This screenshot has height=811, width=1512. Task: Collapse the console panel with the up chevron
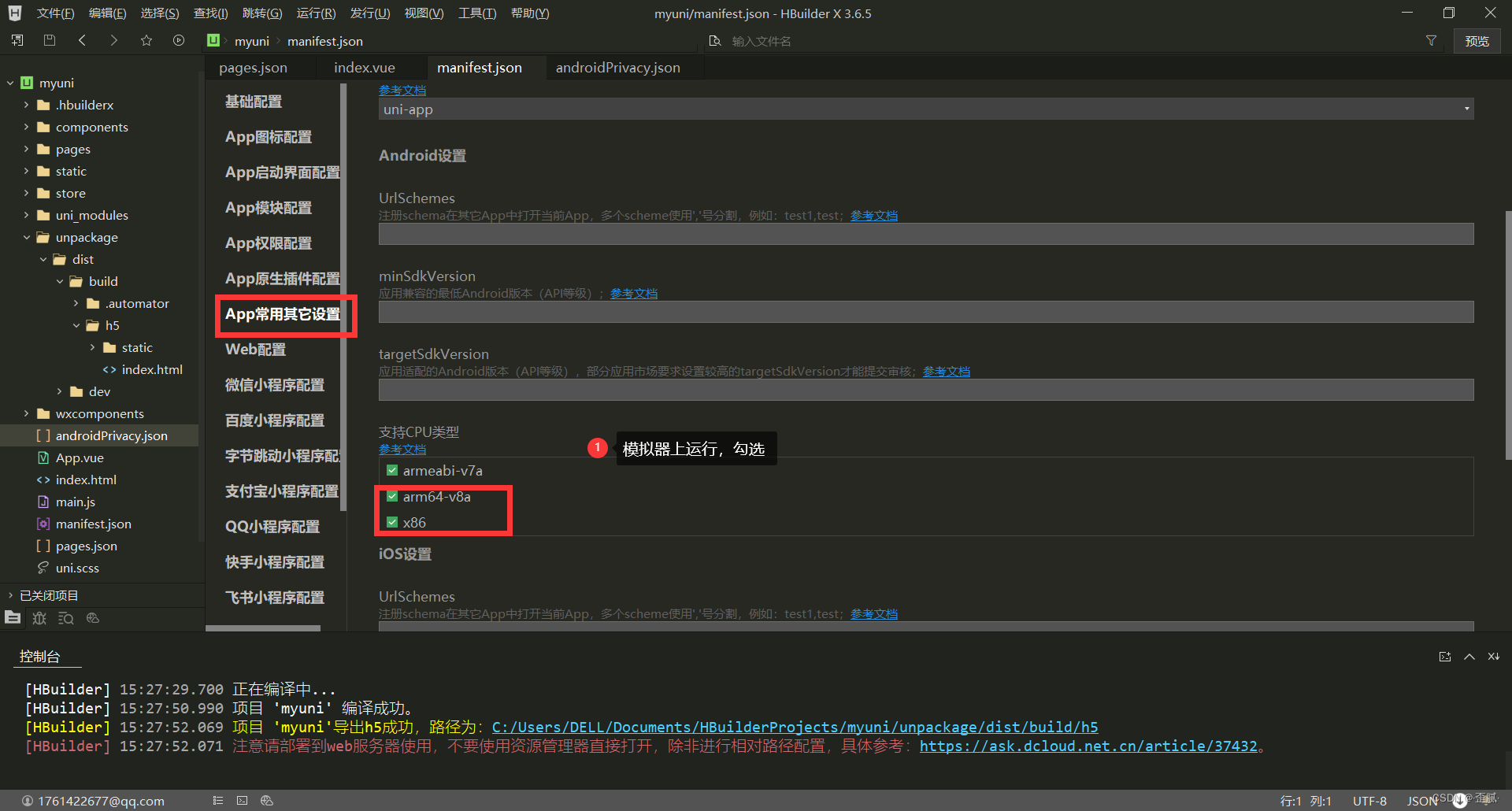1469,657
